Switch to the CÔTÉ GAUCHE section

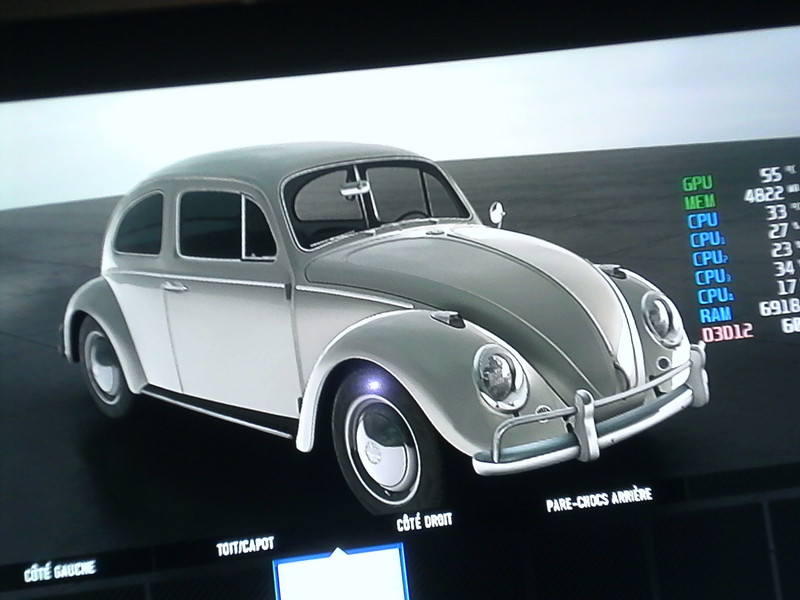tap(60, 570)
